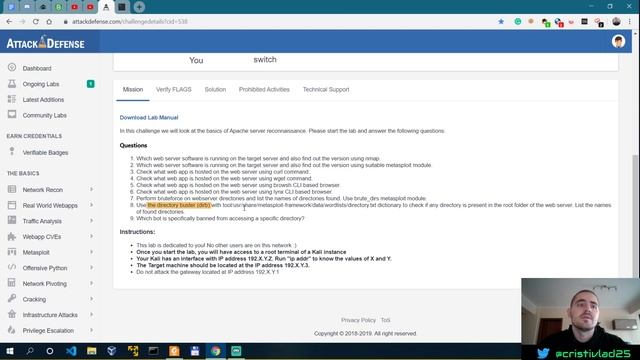Expand the Webapp CVEs menu
This screenshot has height=360, width=640.
(91, 236)
